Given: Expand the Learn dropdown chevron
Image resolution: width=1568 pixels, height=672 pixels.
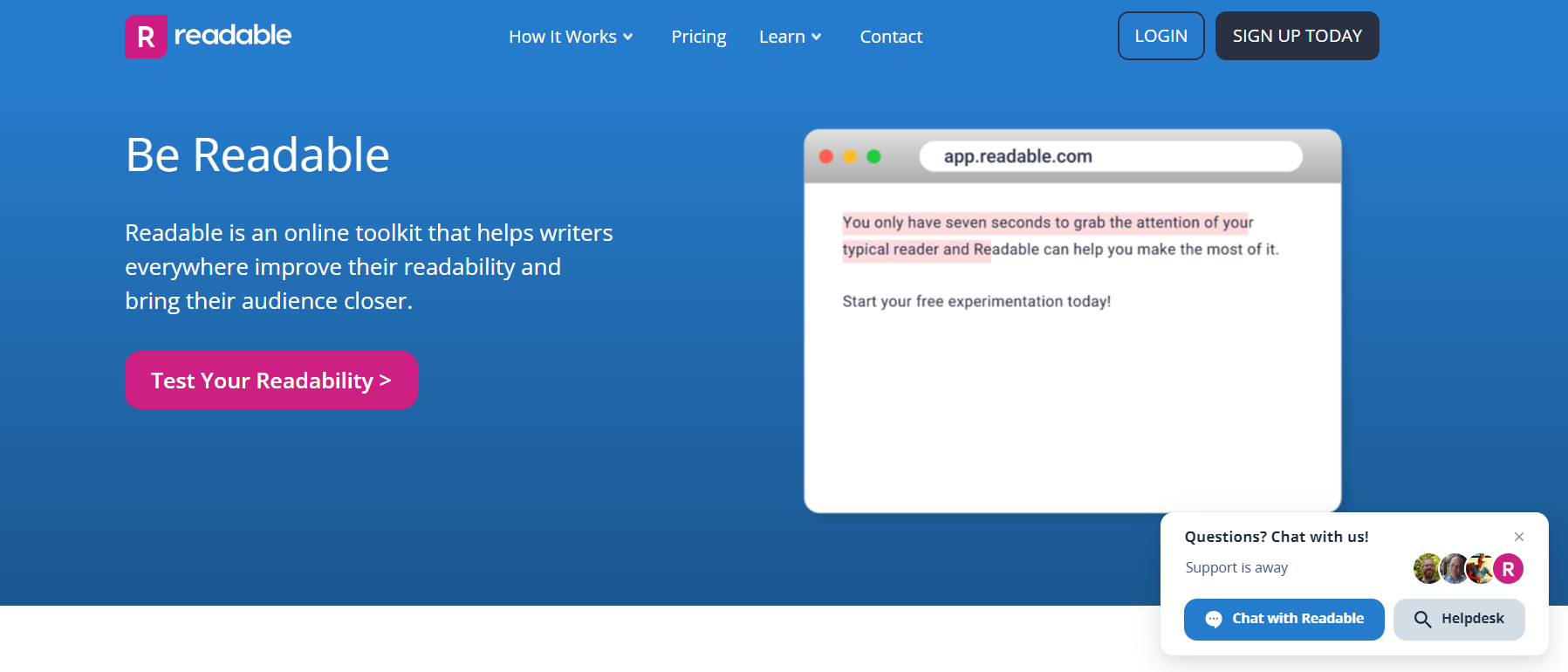Looking at the screenshot, I should point(817,37).
